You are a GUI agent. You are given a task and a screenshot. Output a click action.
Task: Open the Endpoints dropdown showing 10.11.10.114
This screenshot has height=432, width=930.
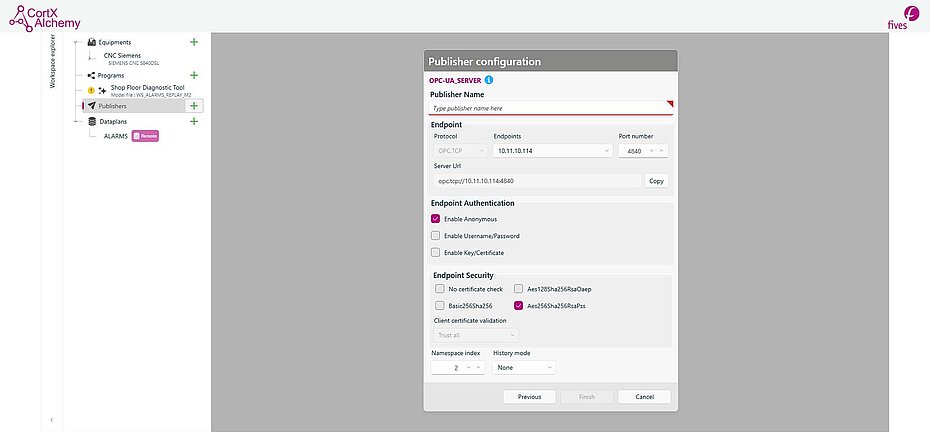click(552, 151)
